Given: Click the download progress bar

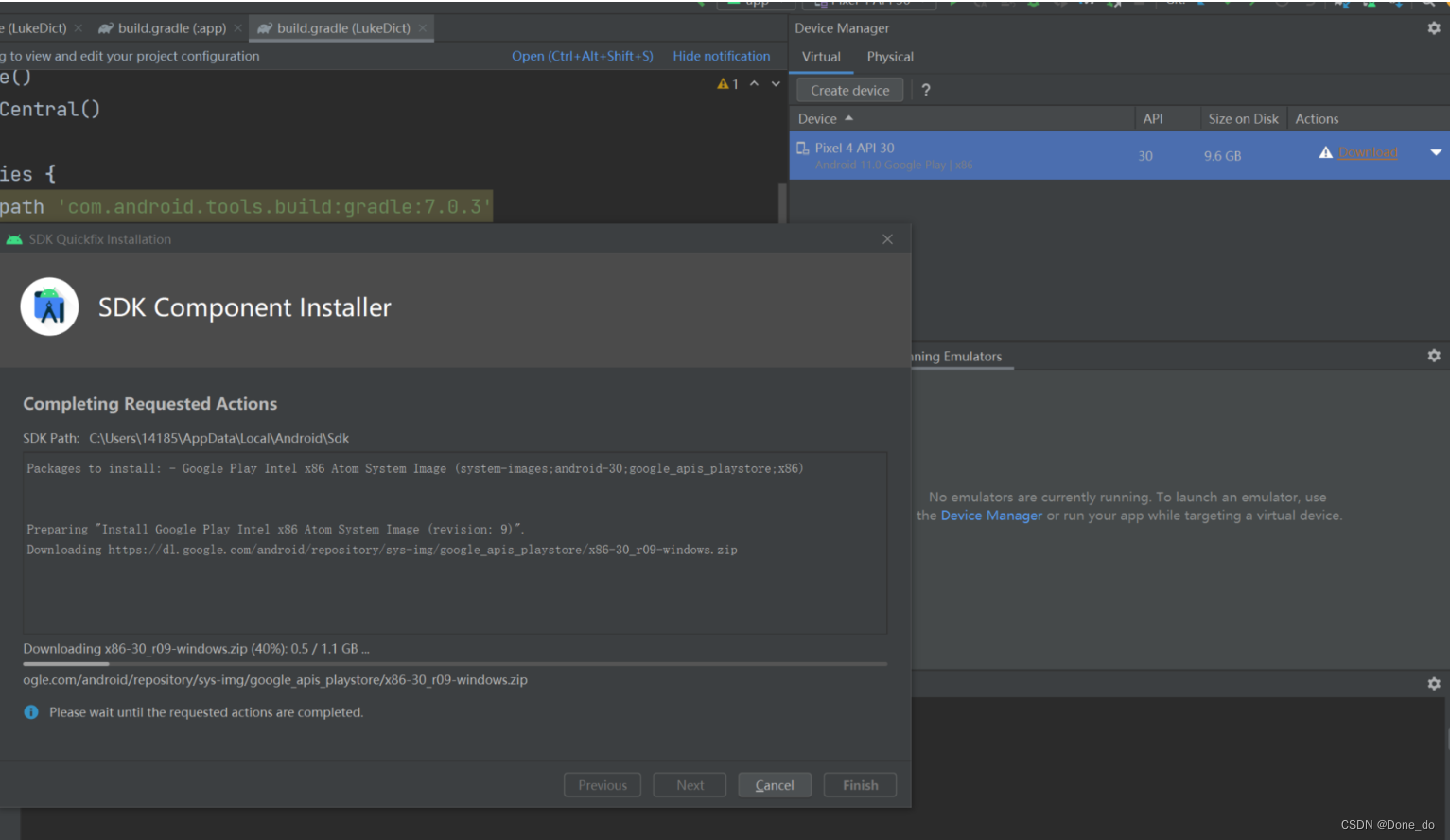Looking at the screenshot, I should pyautogui.click(x=455, y=664).
